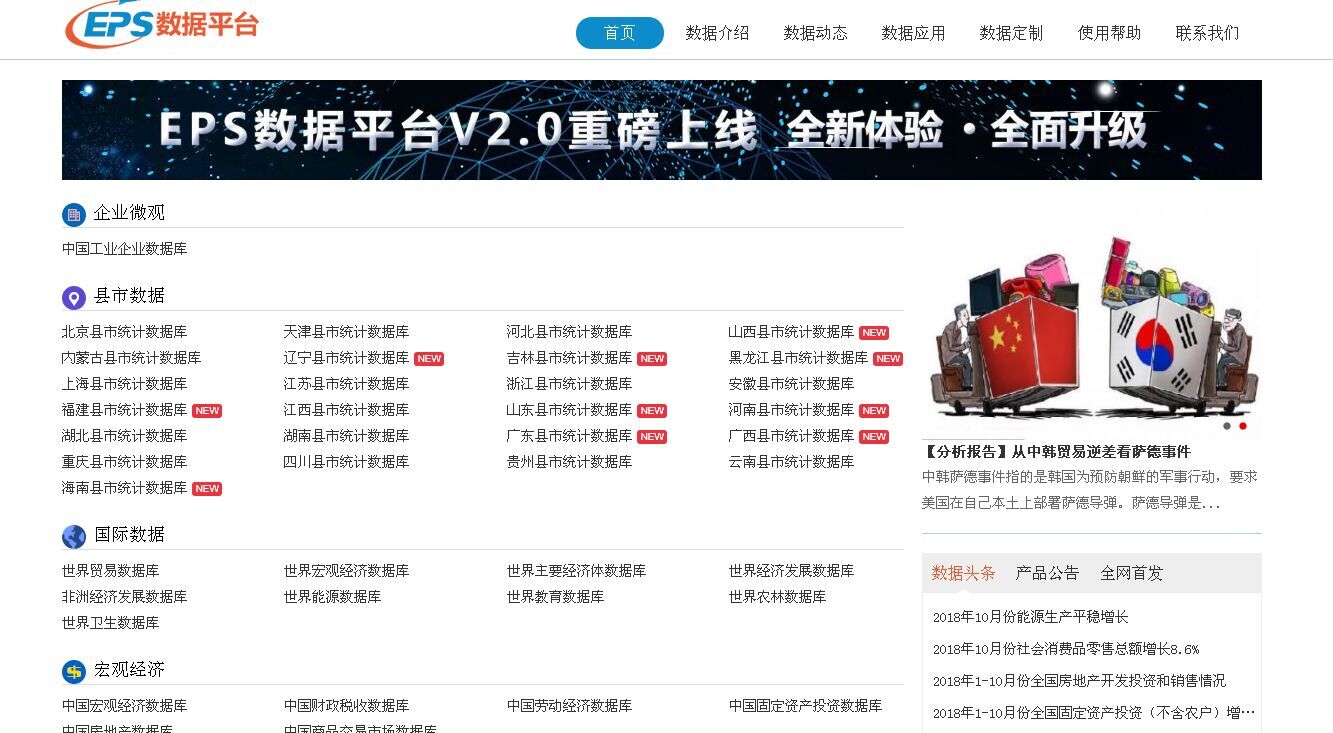Select the red carousel indicator dot
1333x733 pixels.
point(1243,426)
